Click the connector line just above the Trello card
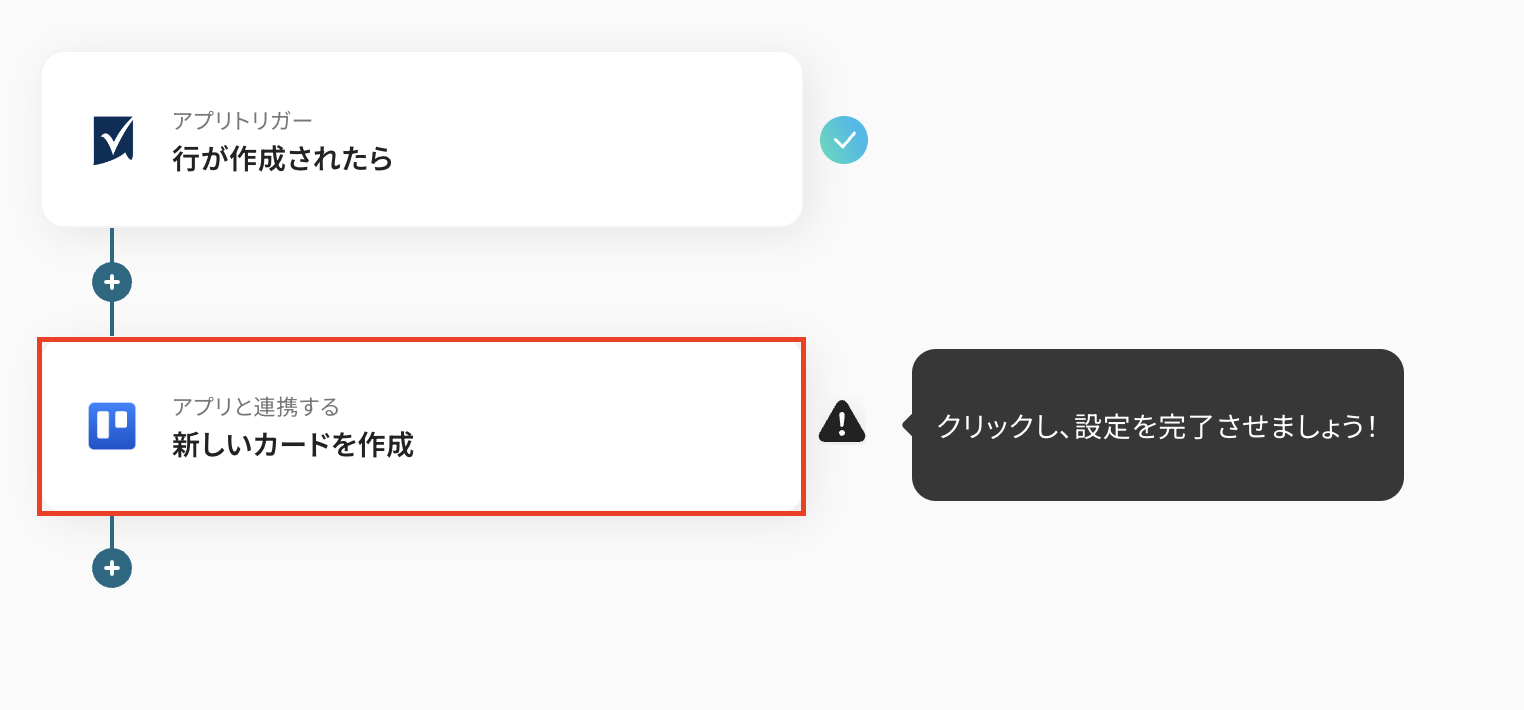1524x710 pixels. click(112, 319)
